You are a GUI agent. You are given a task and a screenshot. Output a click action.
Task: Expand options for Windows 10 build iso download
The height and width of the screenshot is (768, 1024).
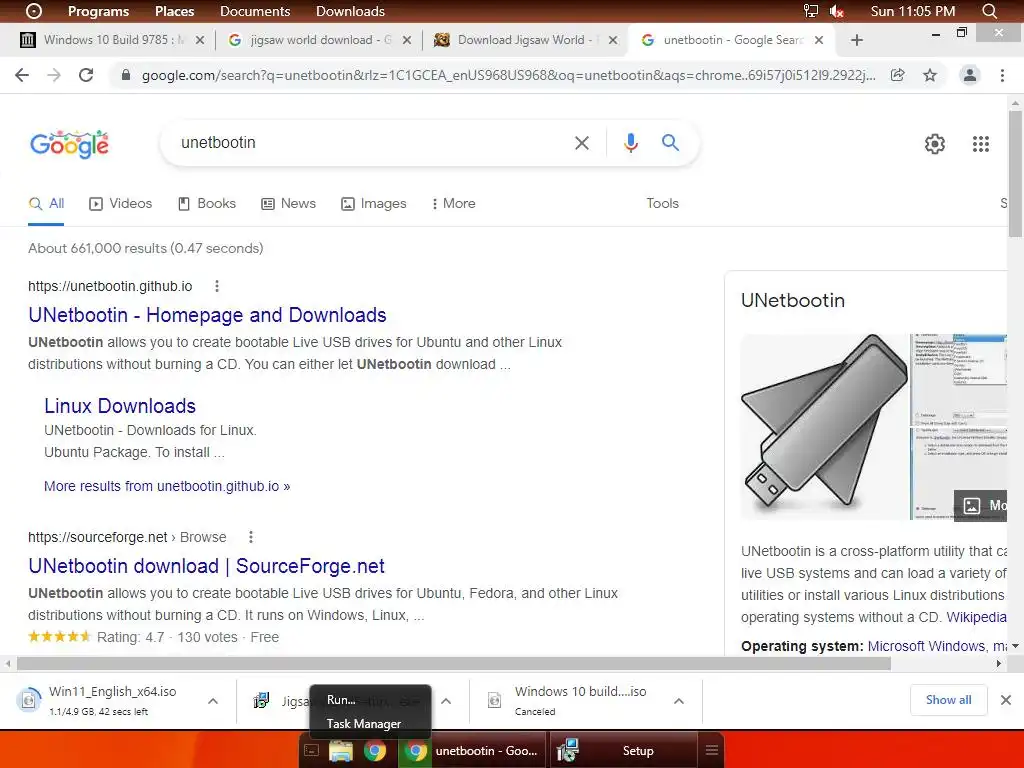click(679, 701)
